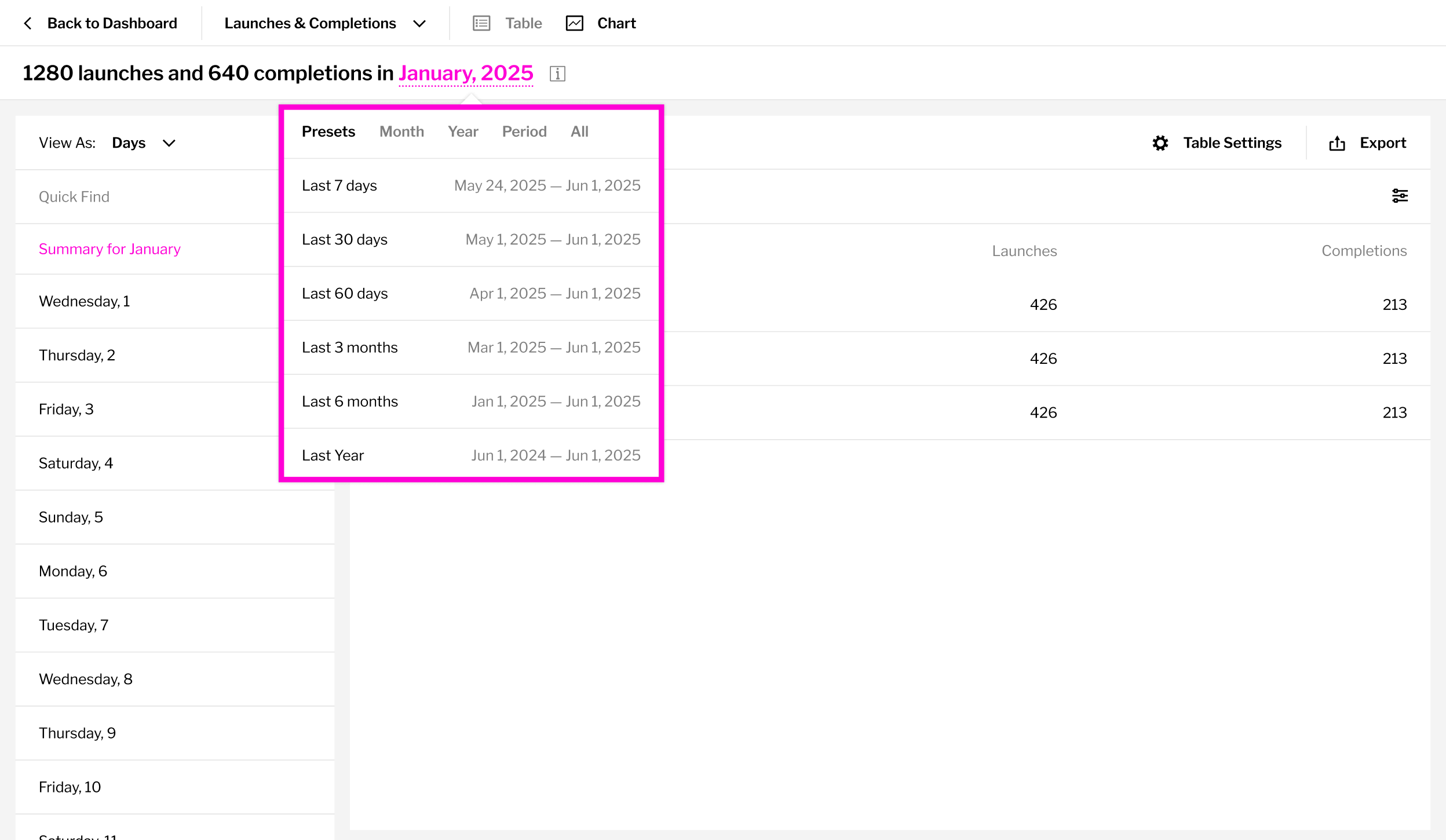Click the Completions column header
Viewport: 1446px width, 840px height.
click(1364, 251)
